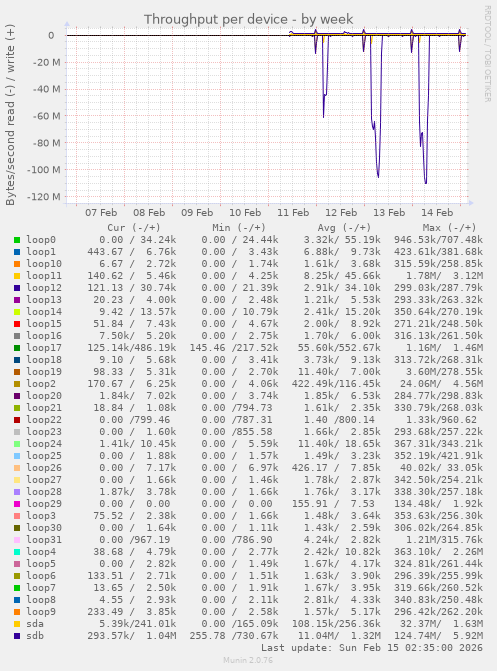This screenshot has width=497, height=671.
Task: Select the loop16 legend label
Action: 44,336
